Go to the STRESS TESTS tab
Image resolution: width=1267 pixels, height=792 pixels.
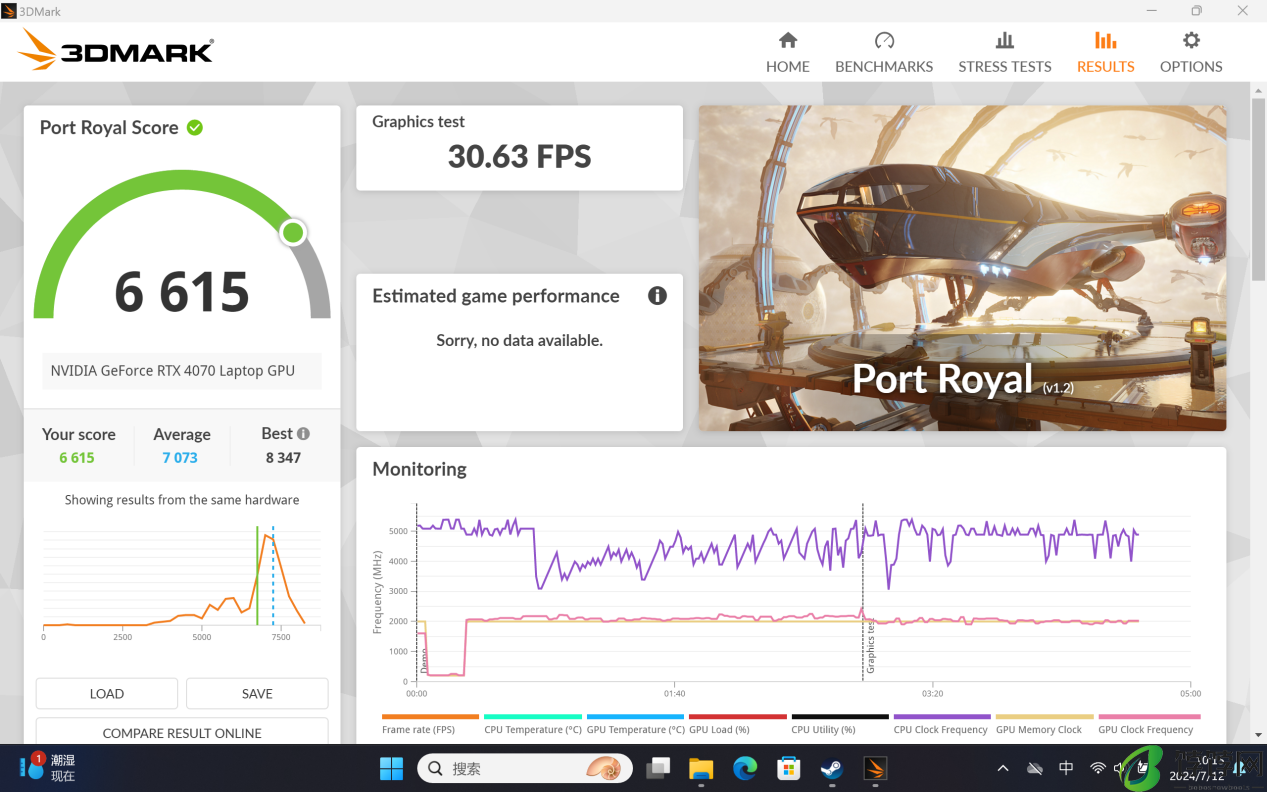[1005, 53]
